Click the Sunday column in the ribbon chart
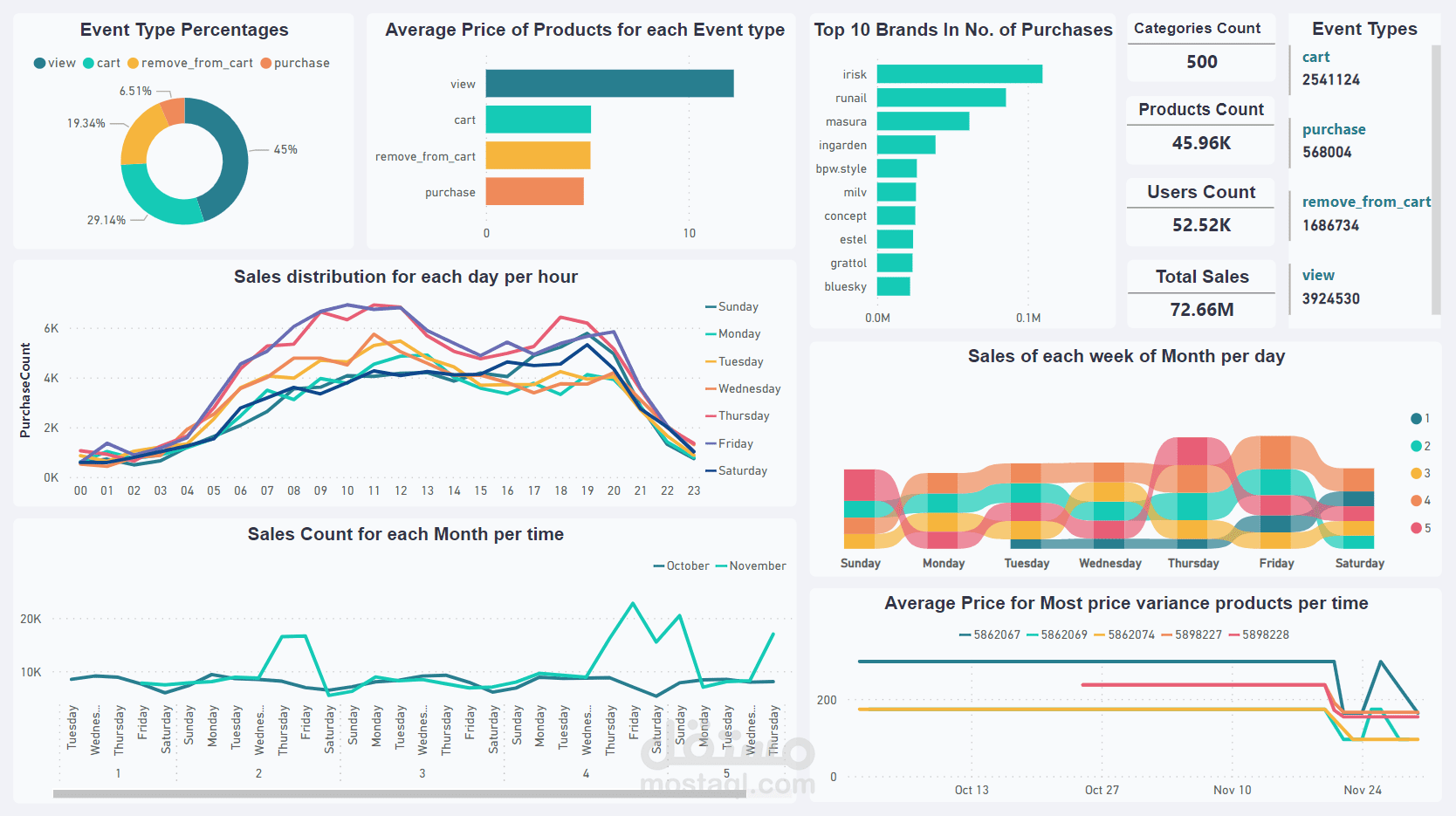Image resolution: width=1456 pixels, height=816 pixels. click(x=860, y=509)
